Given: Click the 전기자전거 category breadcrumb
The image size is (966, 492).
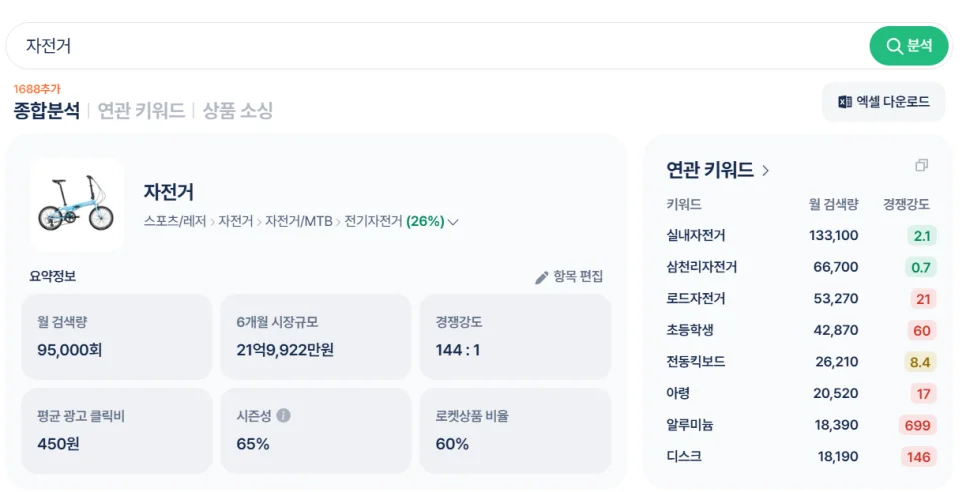Looking at the screenshot, I should [x=373, y=222].
